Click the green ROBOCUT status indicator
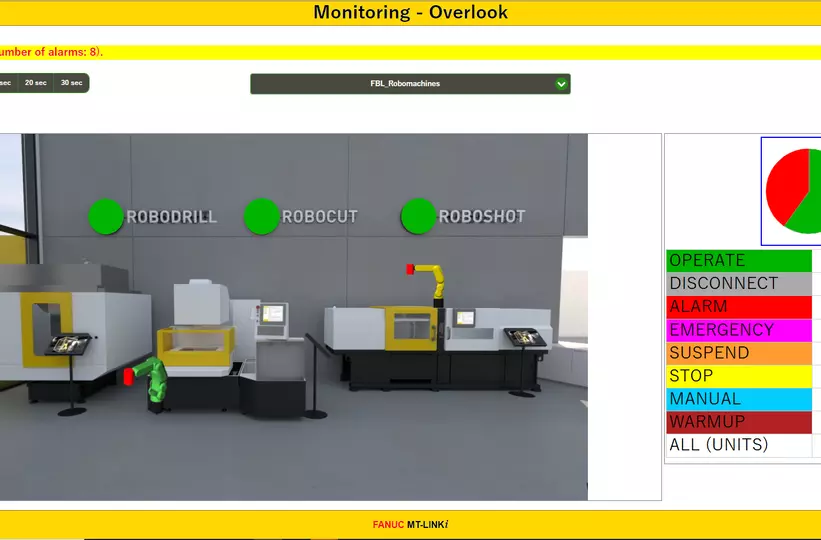This screenshot has height=540, width=821. 262,216
